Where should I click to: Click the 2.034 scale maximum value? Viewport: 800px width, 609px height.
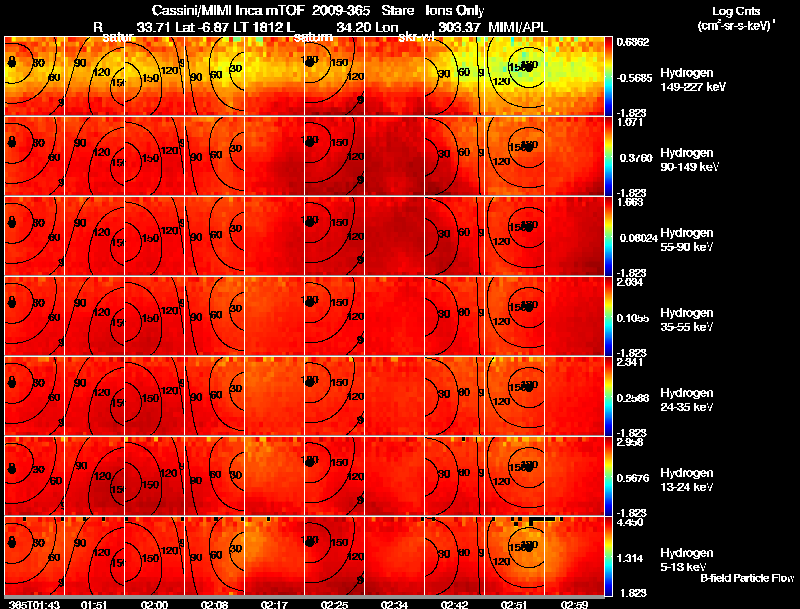pos(630,283)
